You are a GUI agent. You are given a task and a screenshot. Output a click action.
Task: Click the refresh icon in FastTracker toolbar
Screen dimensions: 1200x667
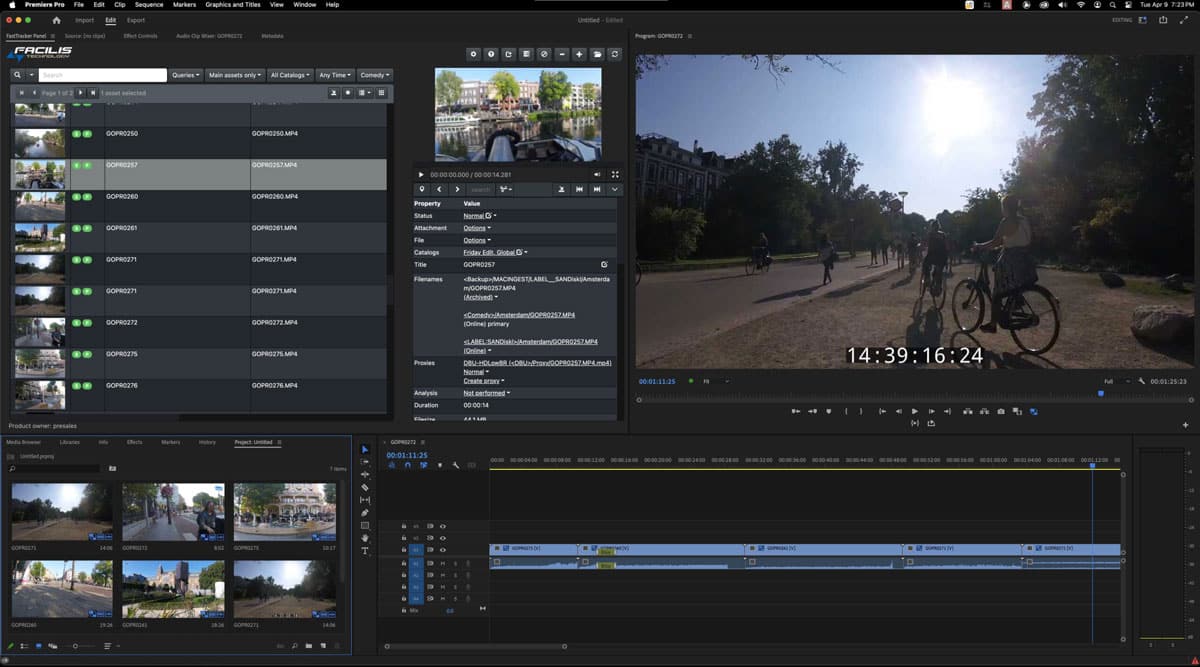[614, 54]
